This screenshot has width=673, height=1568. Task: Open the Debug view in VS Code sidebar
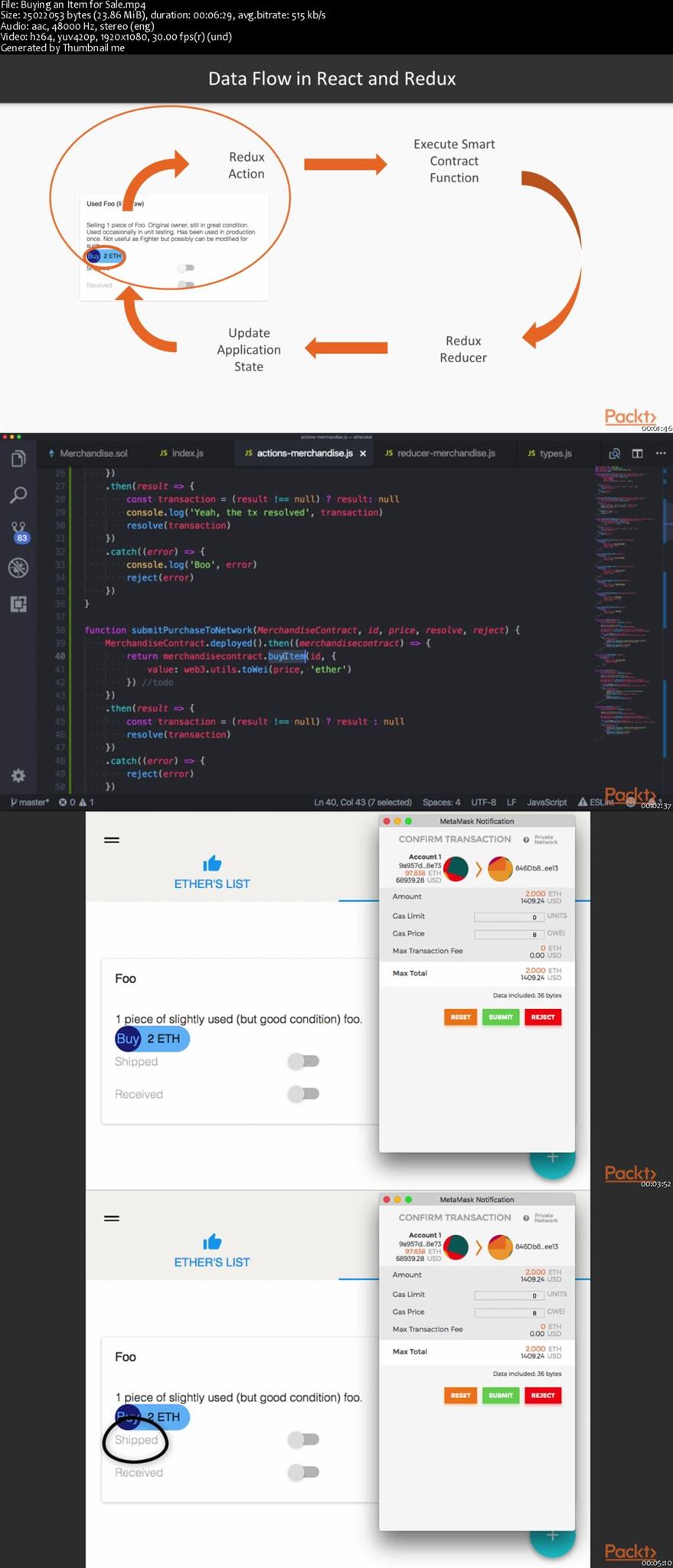click(18, 567)
